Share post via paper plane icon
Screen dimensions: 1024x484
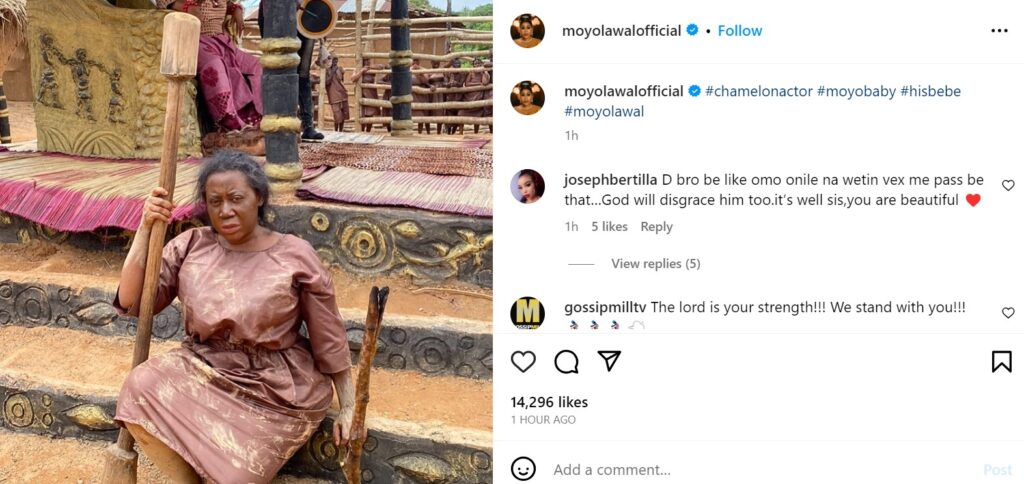pyautogui.click(x=609, y=361)
